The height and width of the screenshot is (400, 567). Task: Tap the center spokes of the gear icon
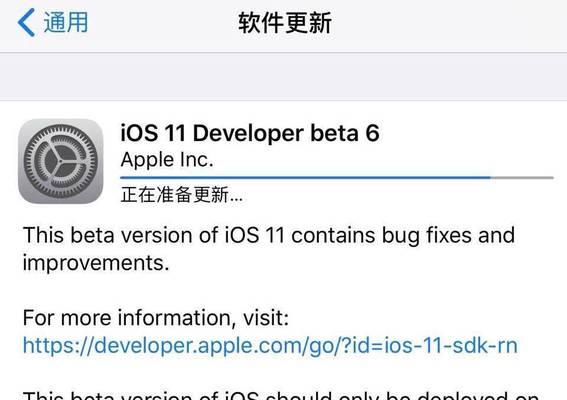[x=60, y=161]
